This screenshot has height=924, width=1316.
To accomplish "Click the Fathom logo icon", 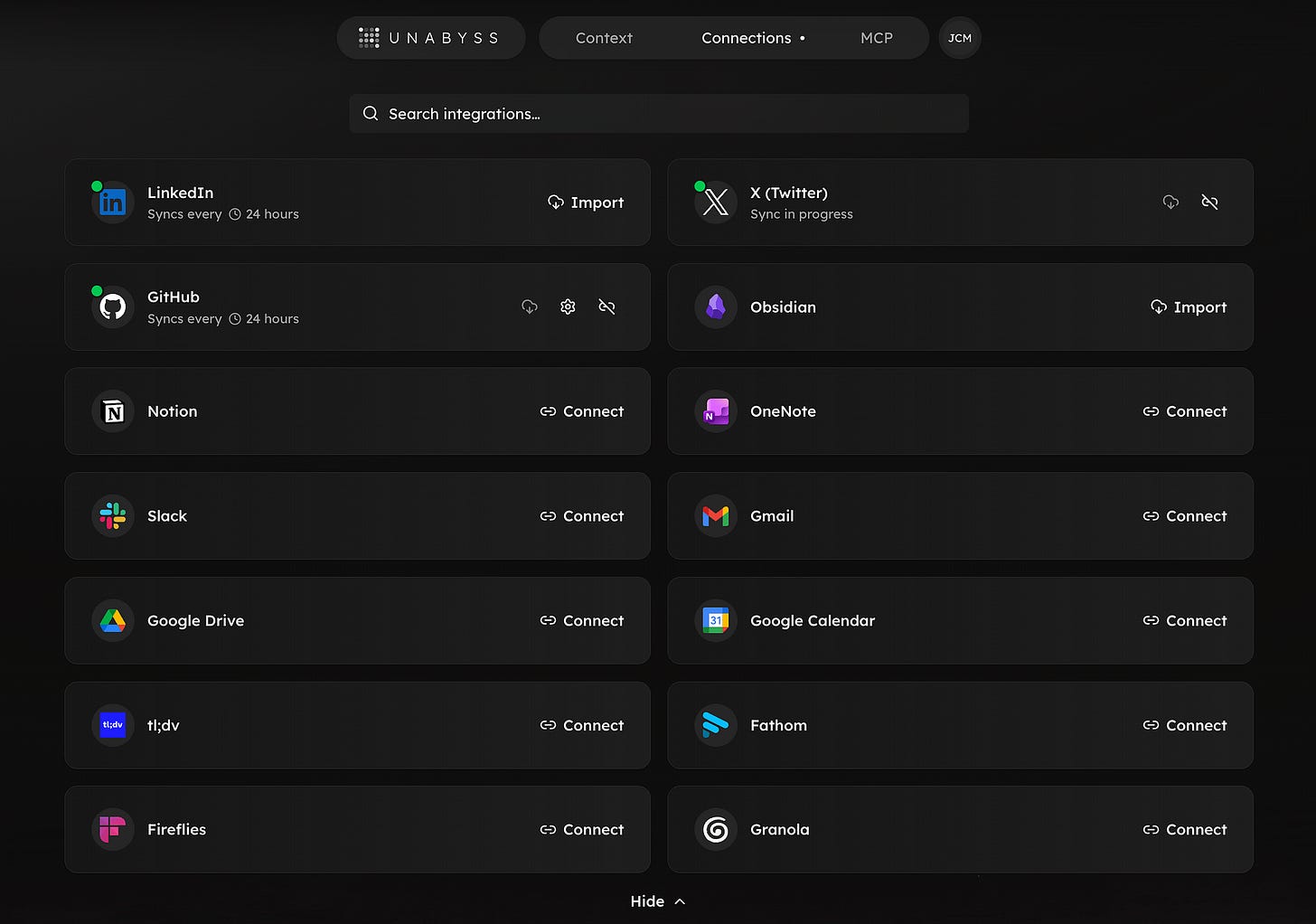I will pos(716,725).
